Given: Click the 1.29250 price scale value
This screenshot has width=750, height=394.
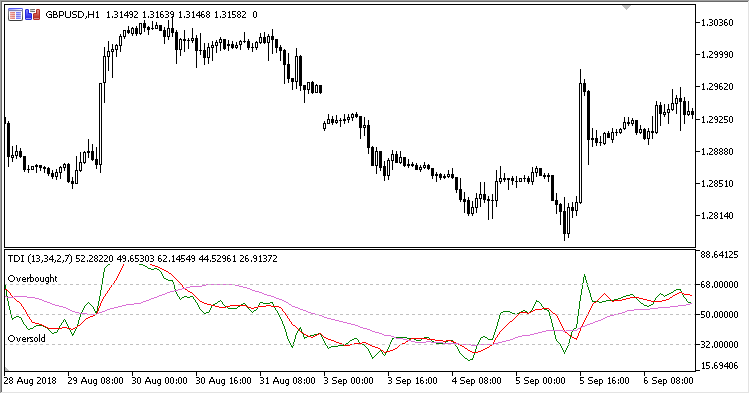Looking at the screenshot, I should tap(717, 119).
